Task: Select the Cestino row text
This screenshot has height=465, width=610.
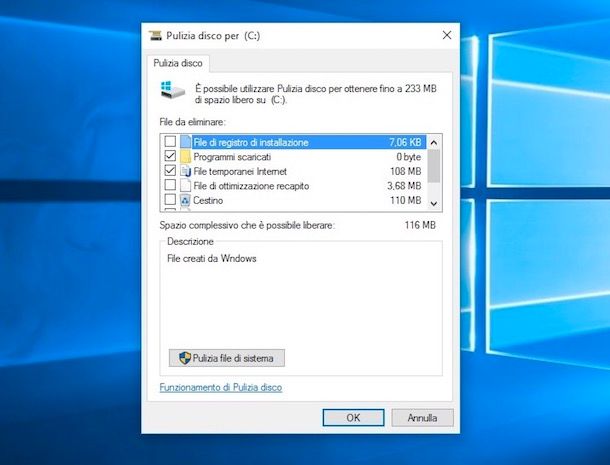Action: [208, 200]
